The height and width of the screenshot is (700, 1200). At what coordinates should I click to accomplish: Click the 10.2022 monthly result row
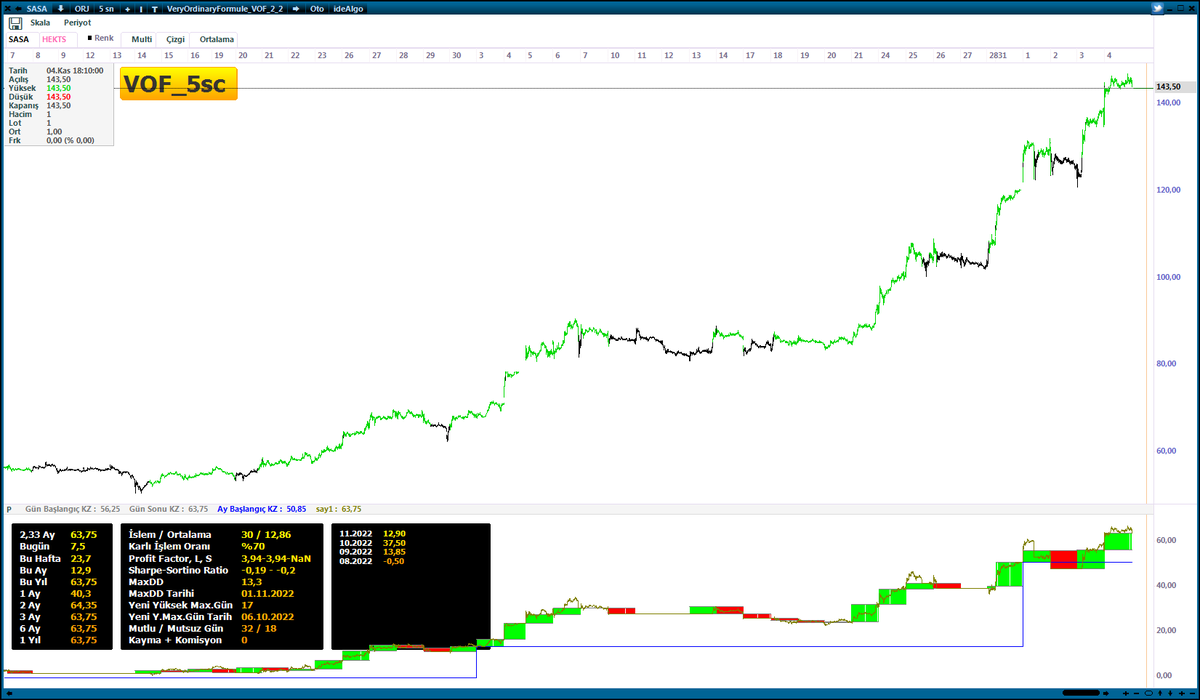(x=373, y=543)
